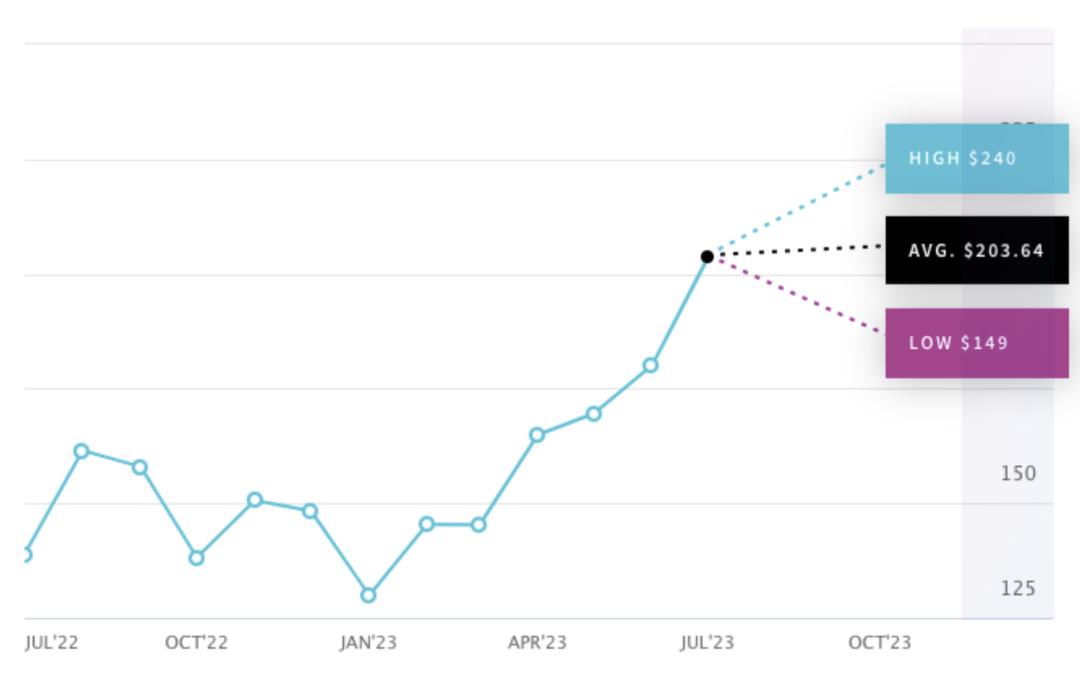
Task: Click the JAN'23 x-axis label
Action: pyautogui.click(x=368, y=643)
